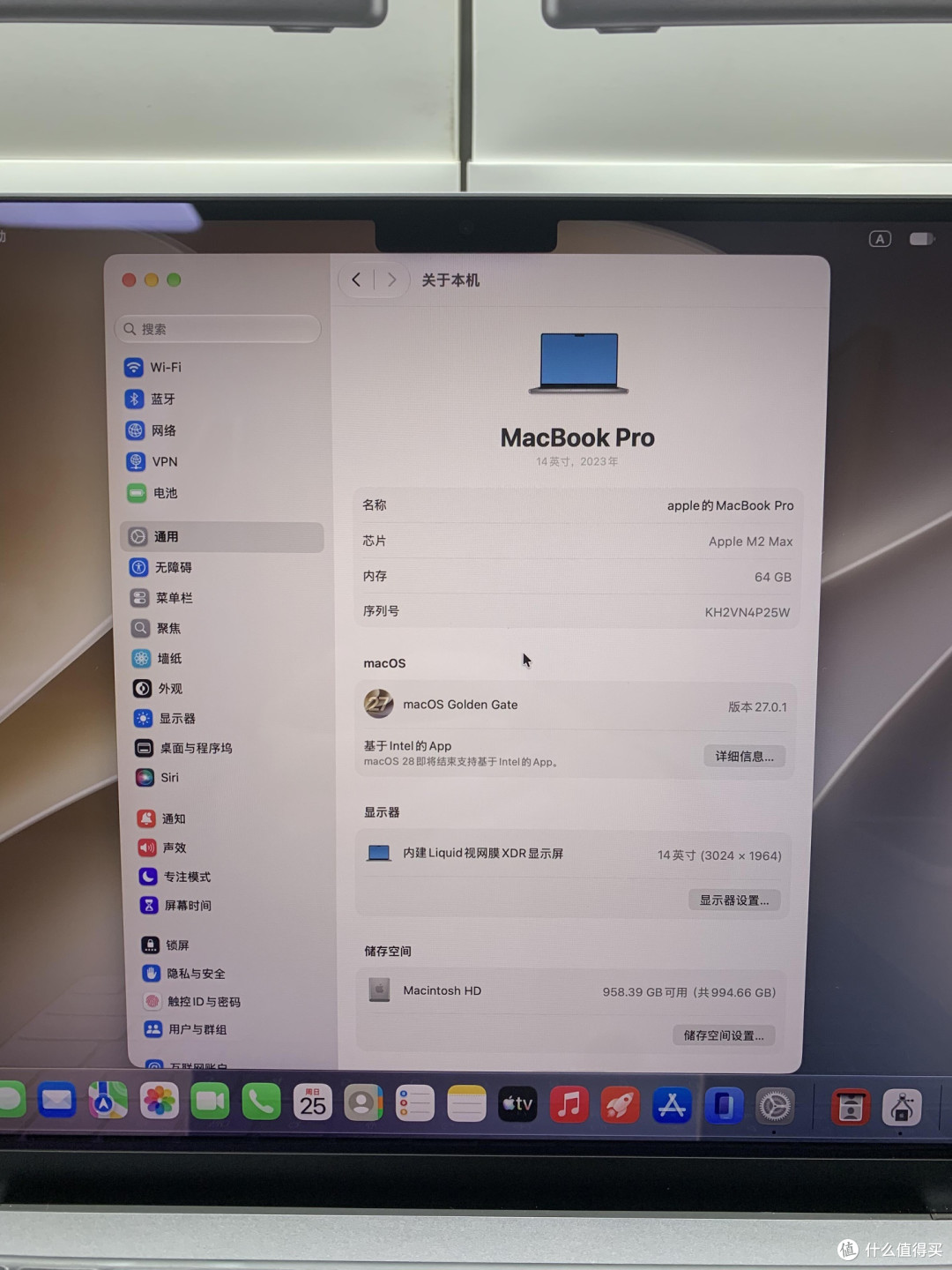Open Reminders from the Dock
Image resolution: width=952 pixels, height=1270 pixels.
(414, 1103)
